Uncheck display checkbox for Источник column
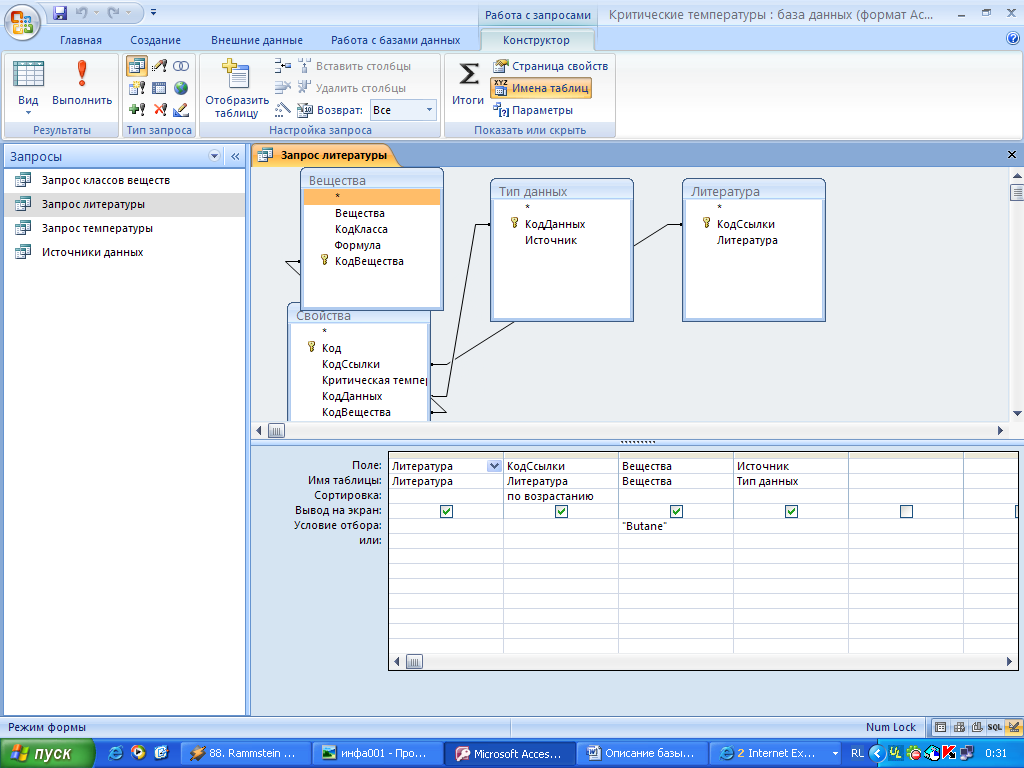 click(791, 511)
